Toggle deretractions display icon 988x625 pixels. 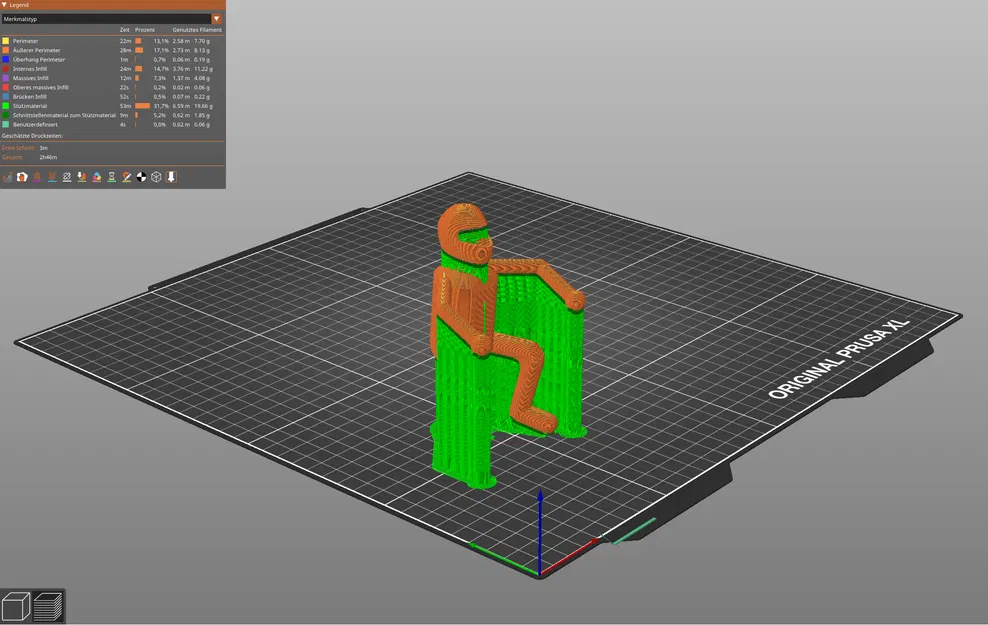(x=52, y=177)
